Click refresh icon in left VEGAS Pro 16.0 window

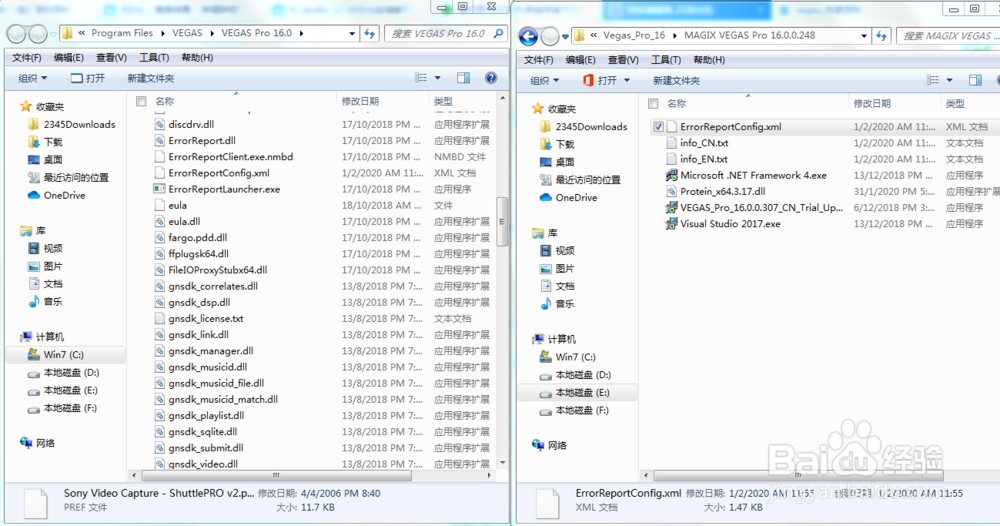pos(370,34)
